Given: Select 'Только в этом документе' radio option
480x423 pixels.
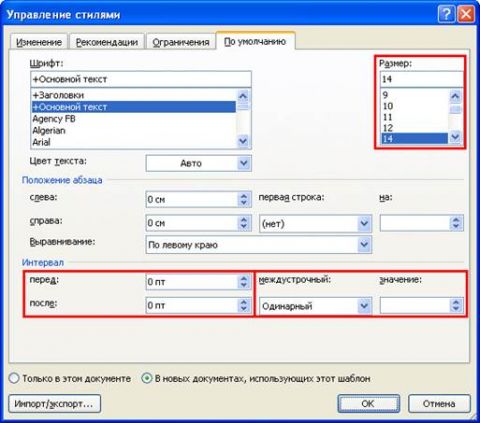Looking at the screenshot, I should point(14,379).
